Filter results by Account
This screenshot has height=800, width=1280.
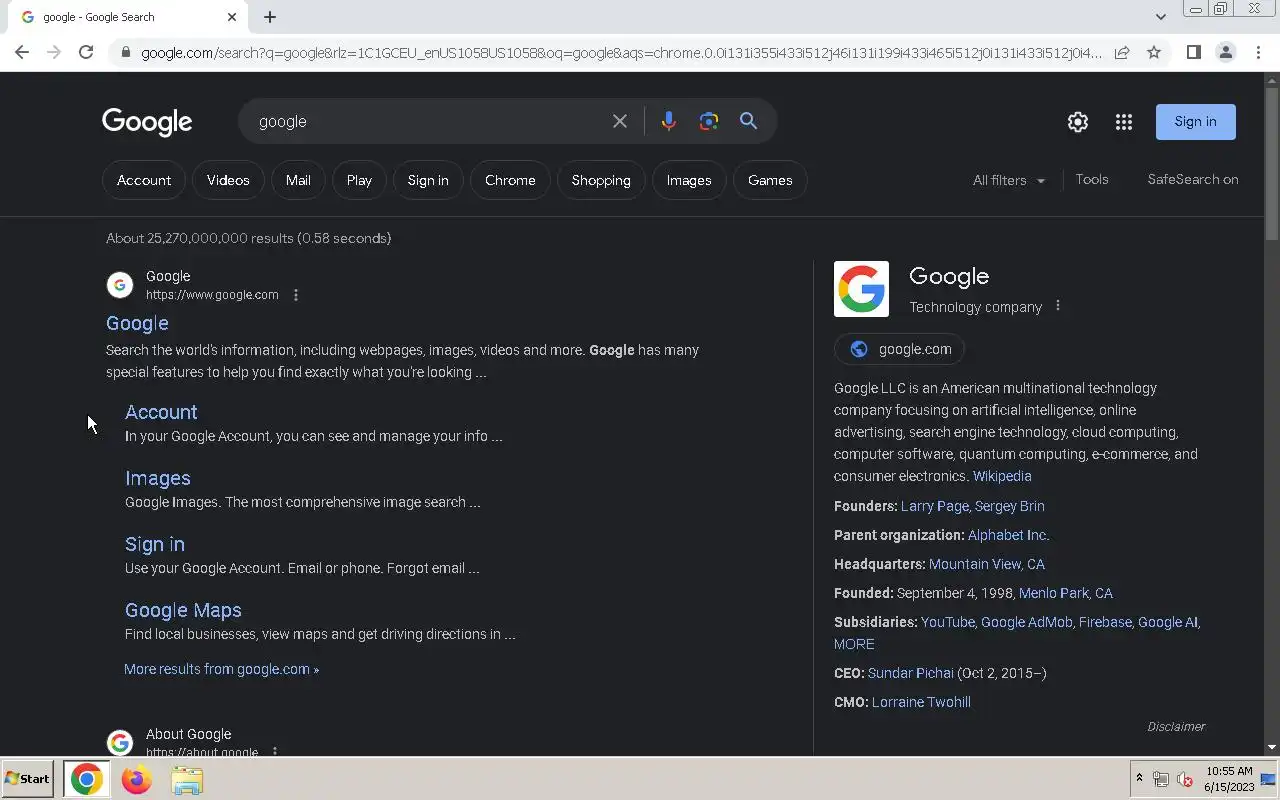click(x=144, y=180)
